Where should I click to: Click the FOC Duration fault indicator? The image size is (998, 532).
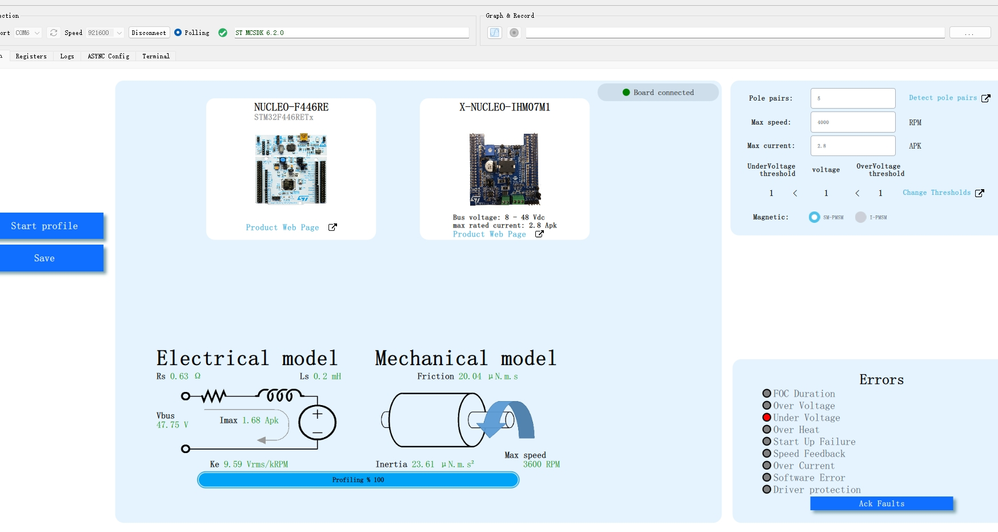click(x=766, y=394)
